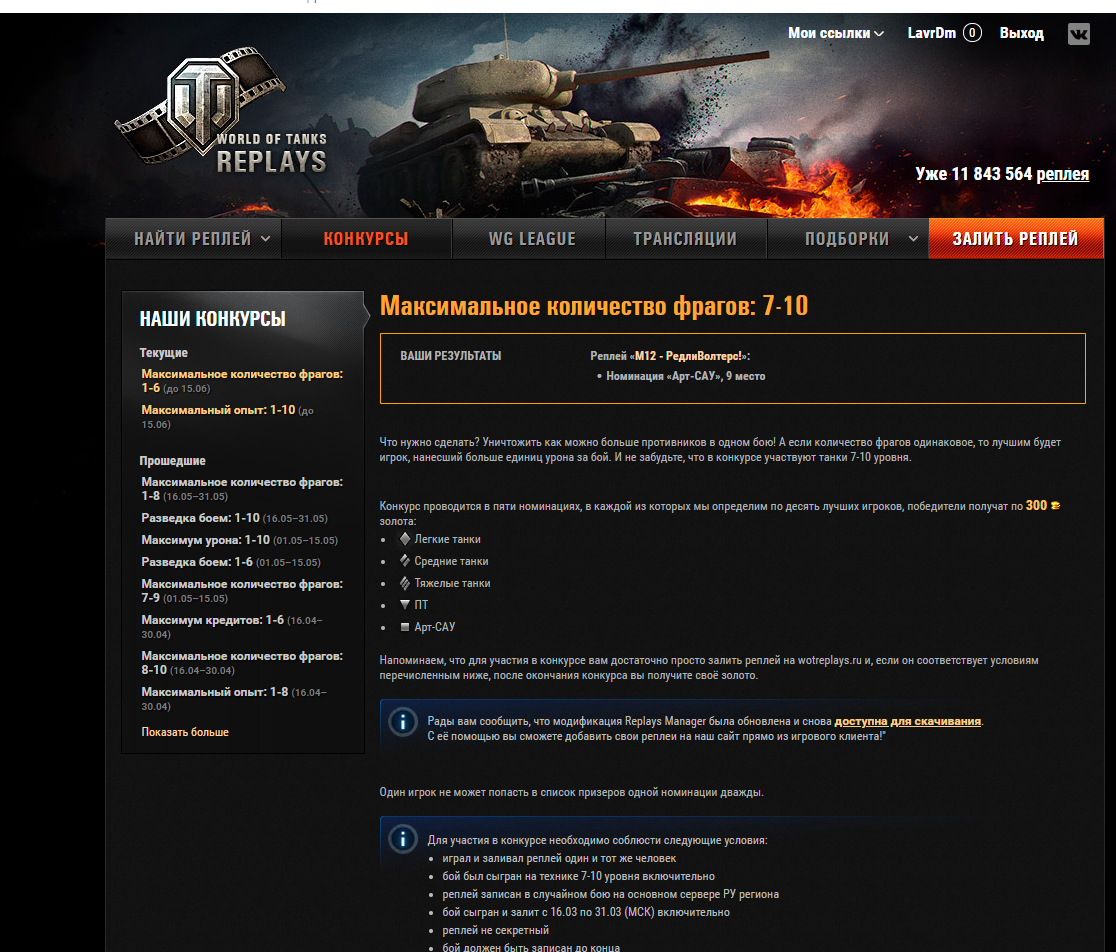Open the доступна для скачивания link

pyautogui.click(x=908, y=721)
